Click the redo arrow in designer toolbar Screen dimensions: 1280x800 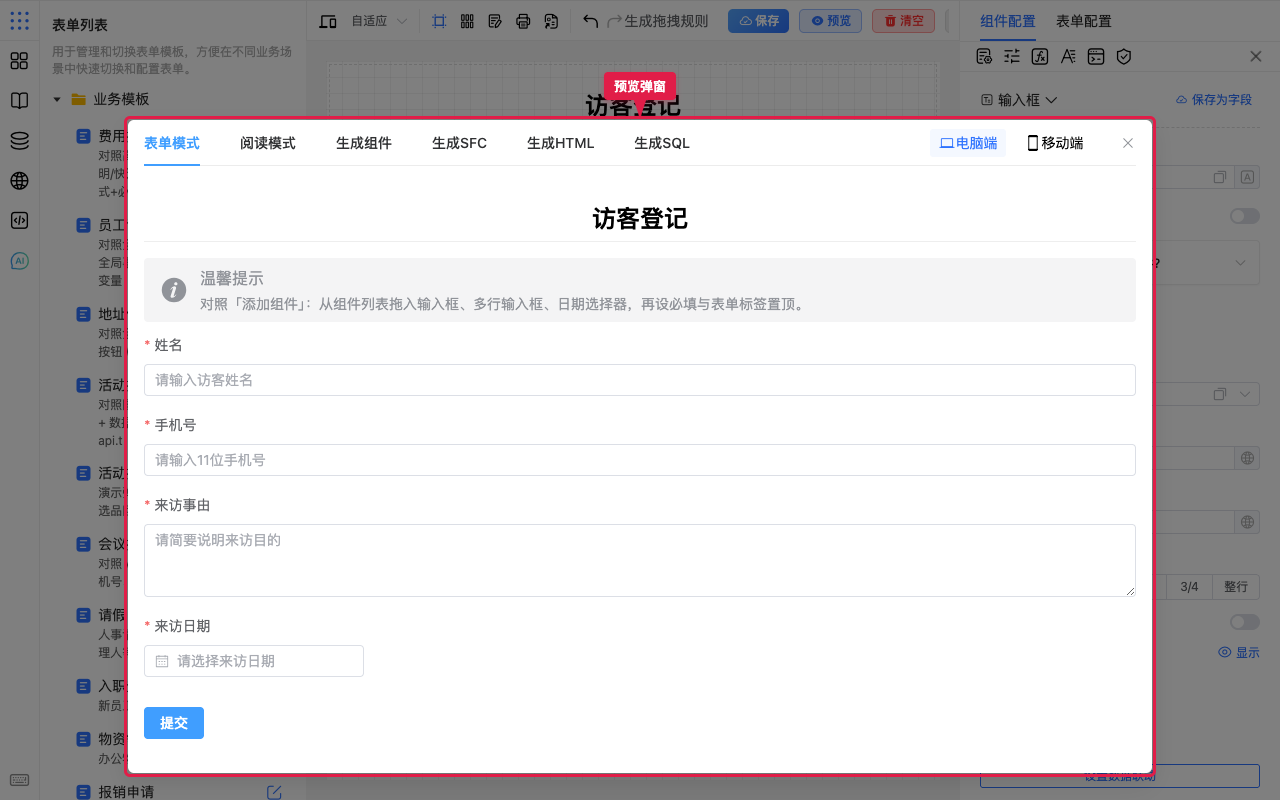pyautogui.click(x=615, y=21)
